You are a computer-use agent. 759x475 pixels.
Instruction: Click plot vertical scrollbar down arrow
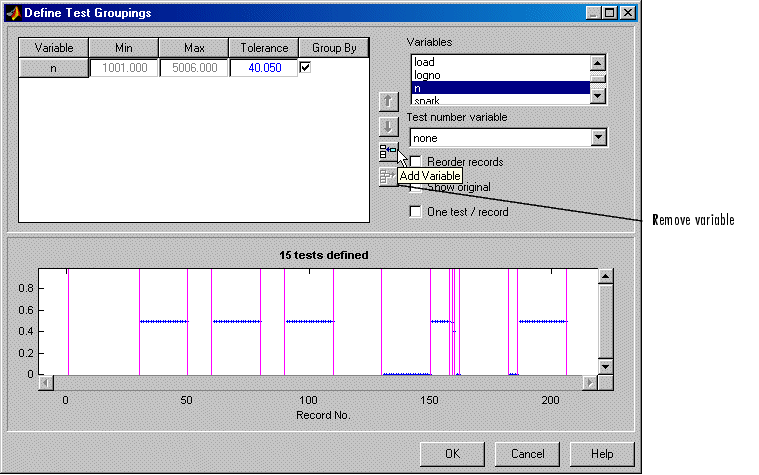tap(606, 367)
